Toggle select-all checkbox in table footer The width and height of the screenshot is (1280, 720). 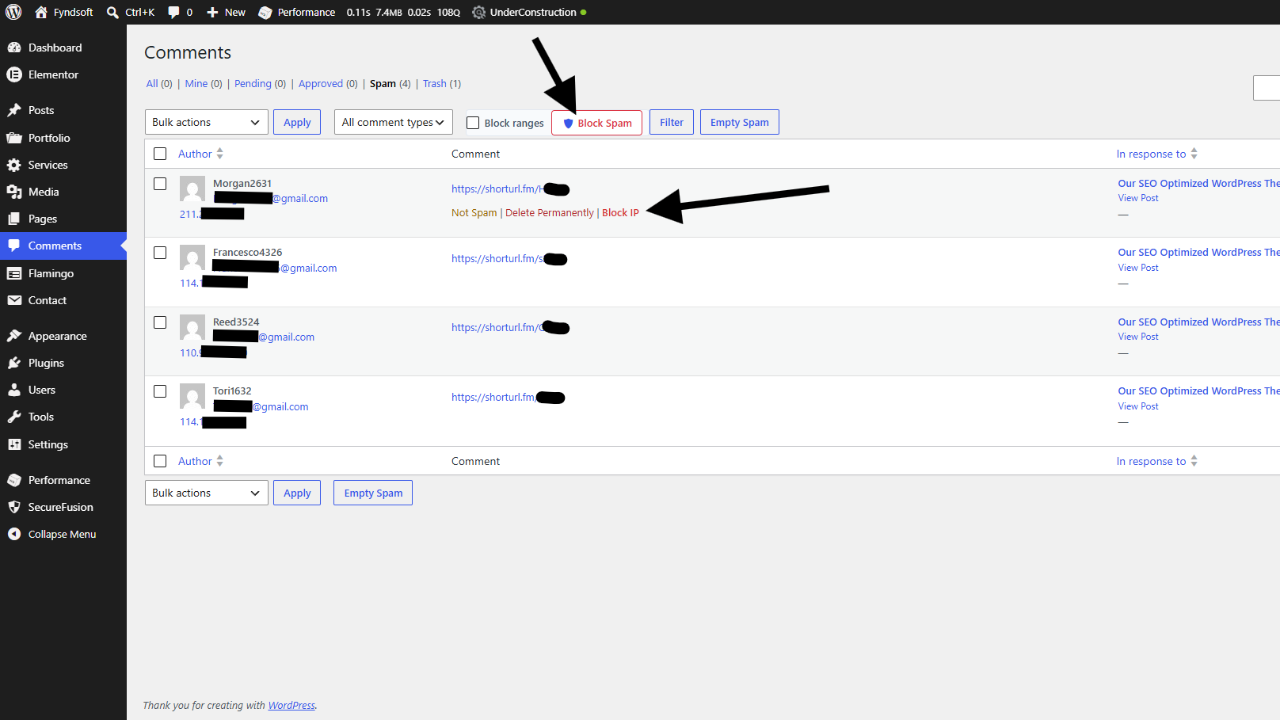160,461
